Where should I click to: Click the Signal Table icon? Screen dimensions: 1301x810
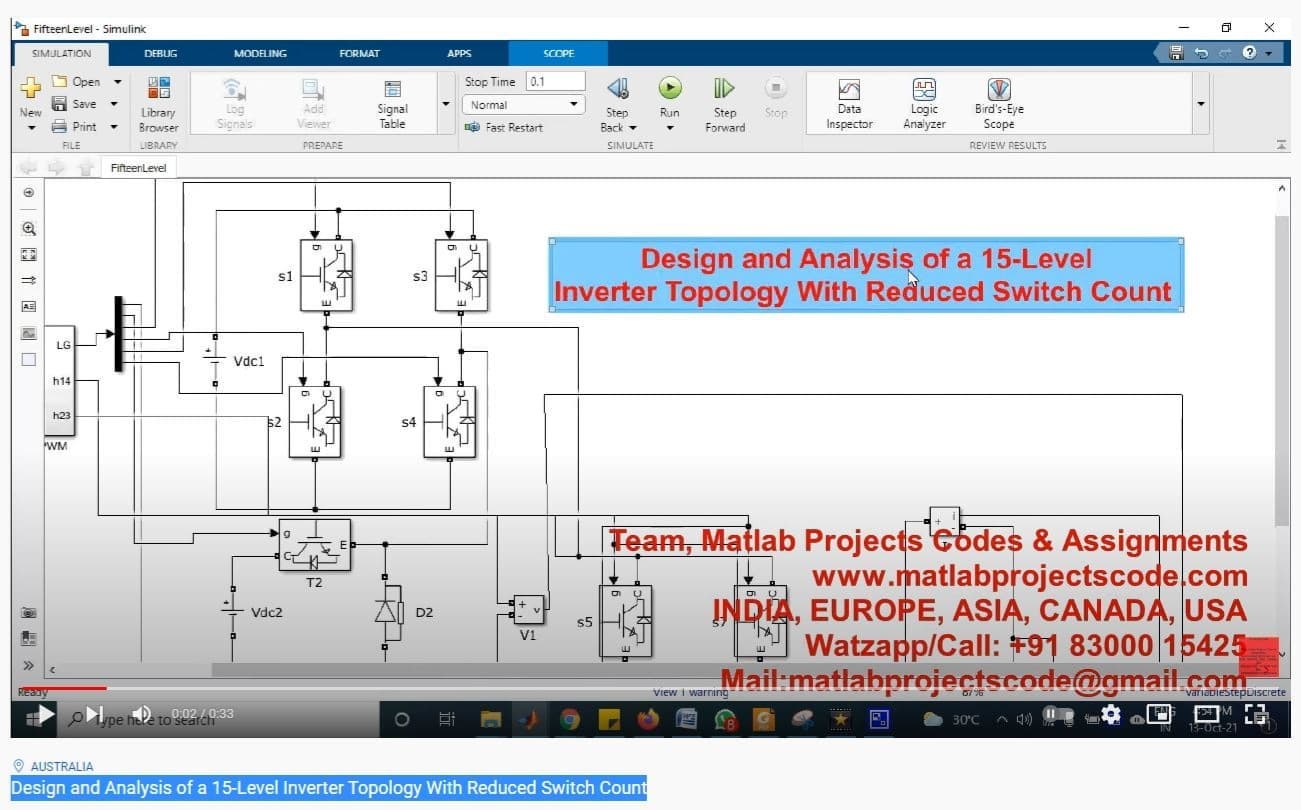pyautogui.click(x=392, y=90)
